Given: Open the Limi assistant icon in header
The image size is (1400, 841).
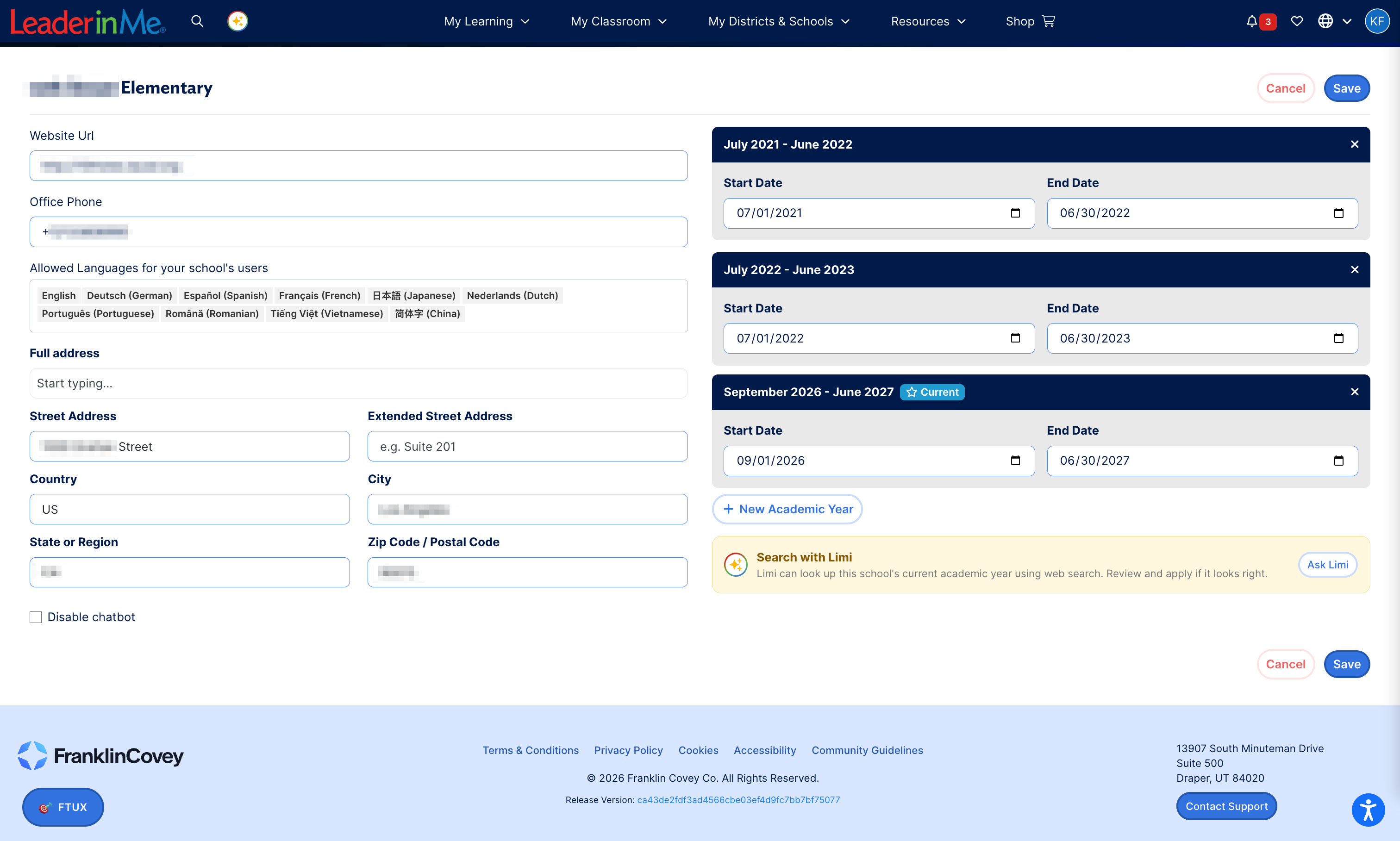Looking at the screenshot, I should (x=237, y=22).
